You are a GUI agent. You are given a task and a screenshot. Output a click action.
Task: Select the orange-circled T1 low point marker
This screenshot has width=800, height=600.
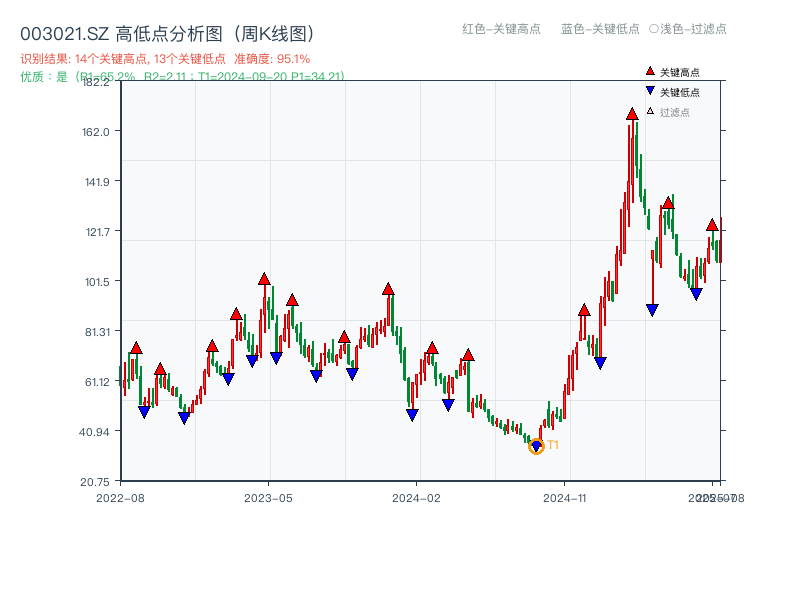point(536,446)
